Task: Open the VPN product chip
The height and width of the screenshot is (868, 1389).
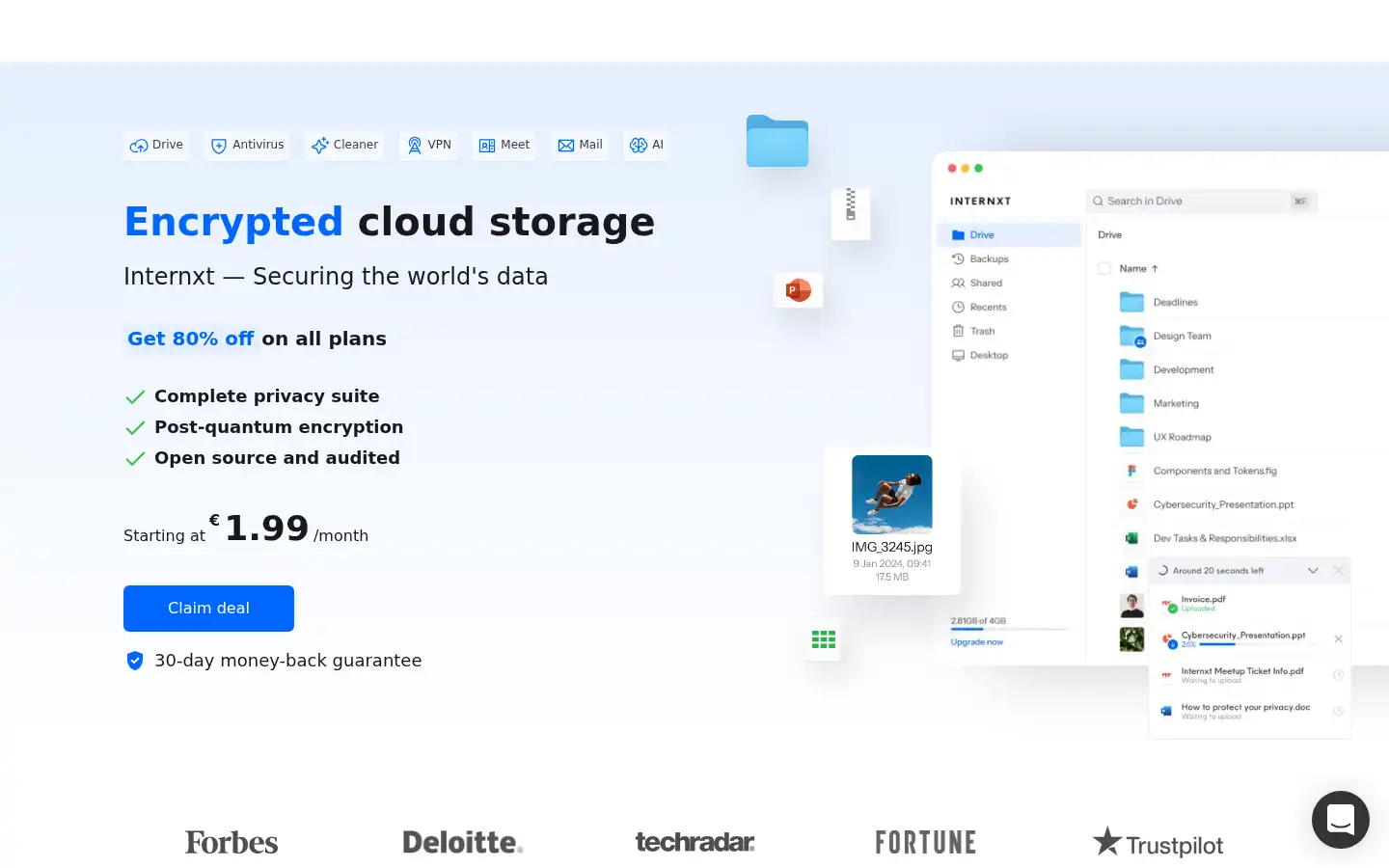Action: [428, 146]
